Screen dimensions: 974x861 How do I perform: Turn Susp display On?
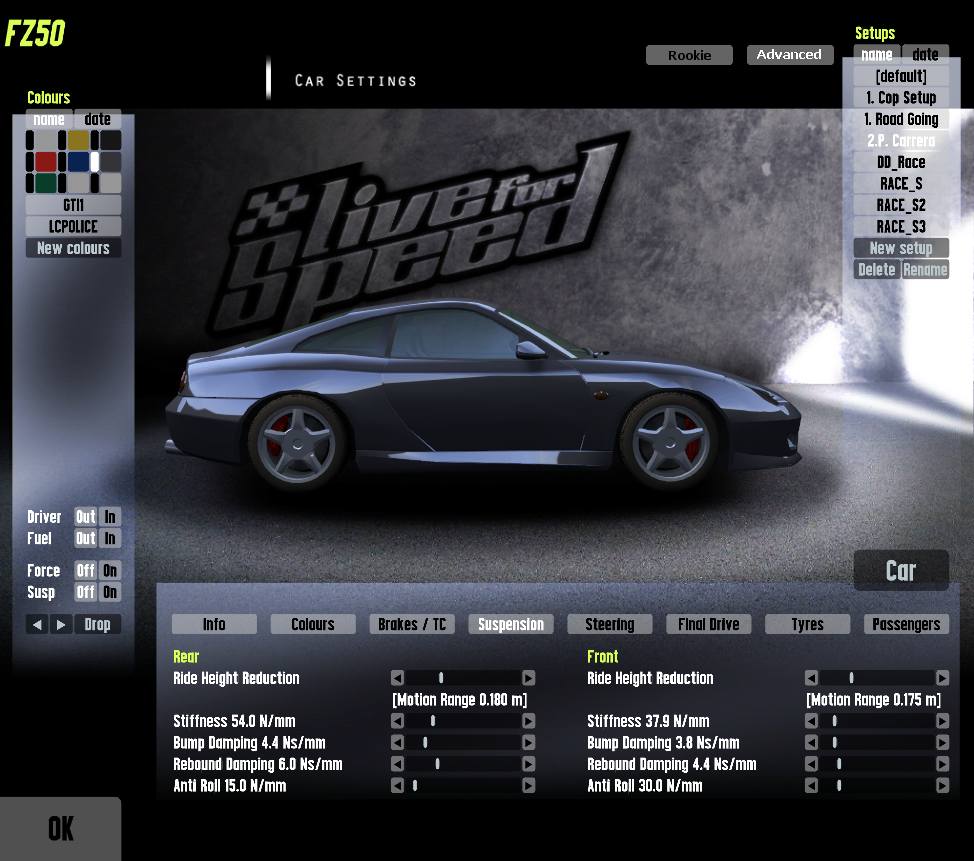110,592
